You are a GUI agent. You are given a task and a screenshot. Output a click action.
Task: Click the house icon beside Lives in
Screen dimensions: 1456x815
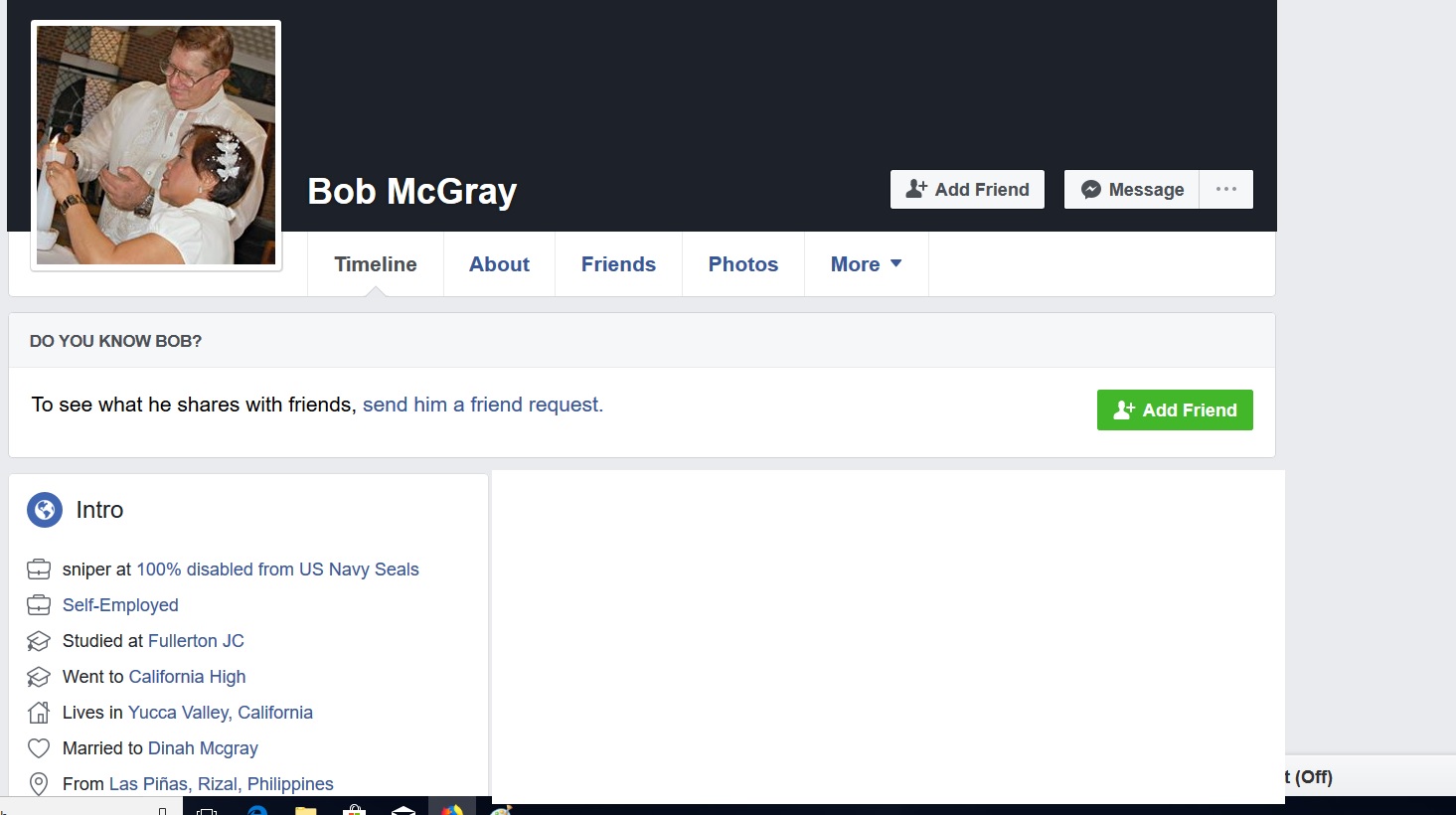[x=39, y=713]
